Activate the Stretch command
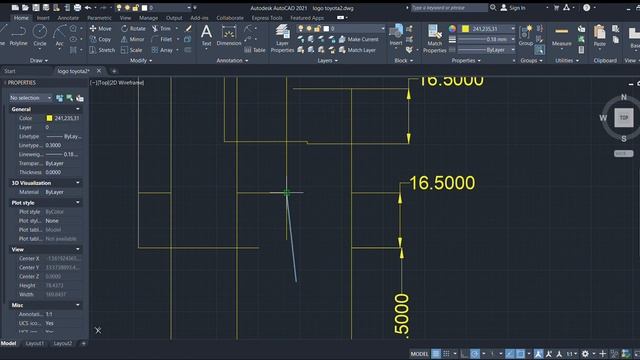Viewport: 640px width, 360px height. point(102,50)
